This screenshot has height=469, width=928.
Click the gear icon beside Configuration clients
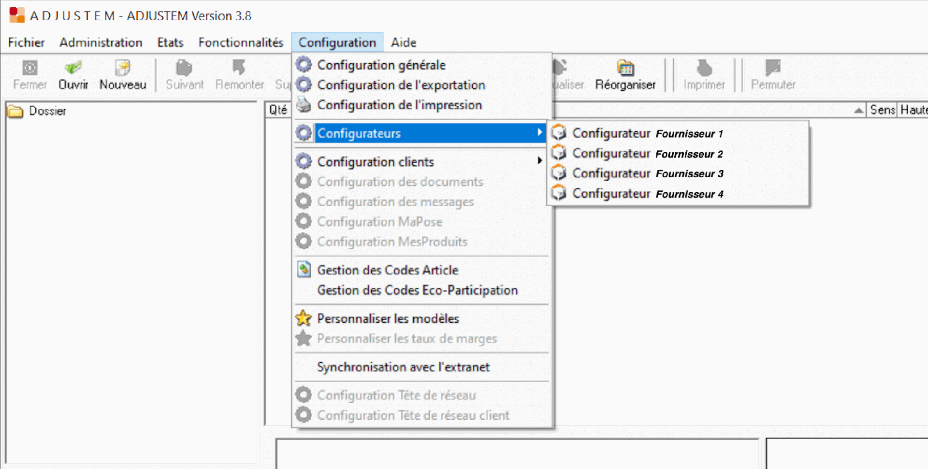coord(304,162)
